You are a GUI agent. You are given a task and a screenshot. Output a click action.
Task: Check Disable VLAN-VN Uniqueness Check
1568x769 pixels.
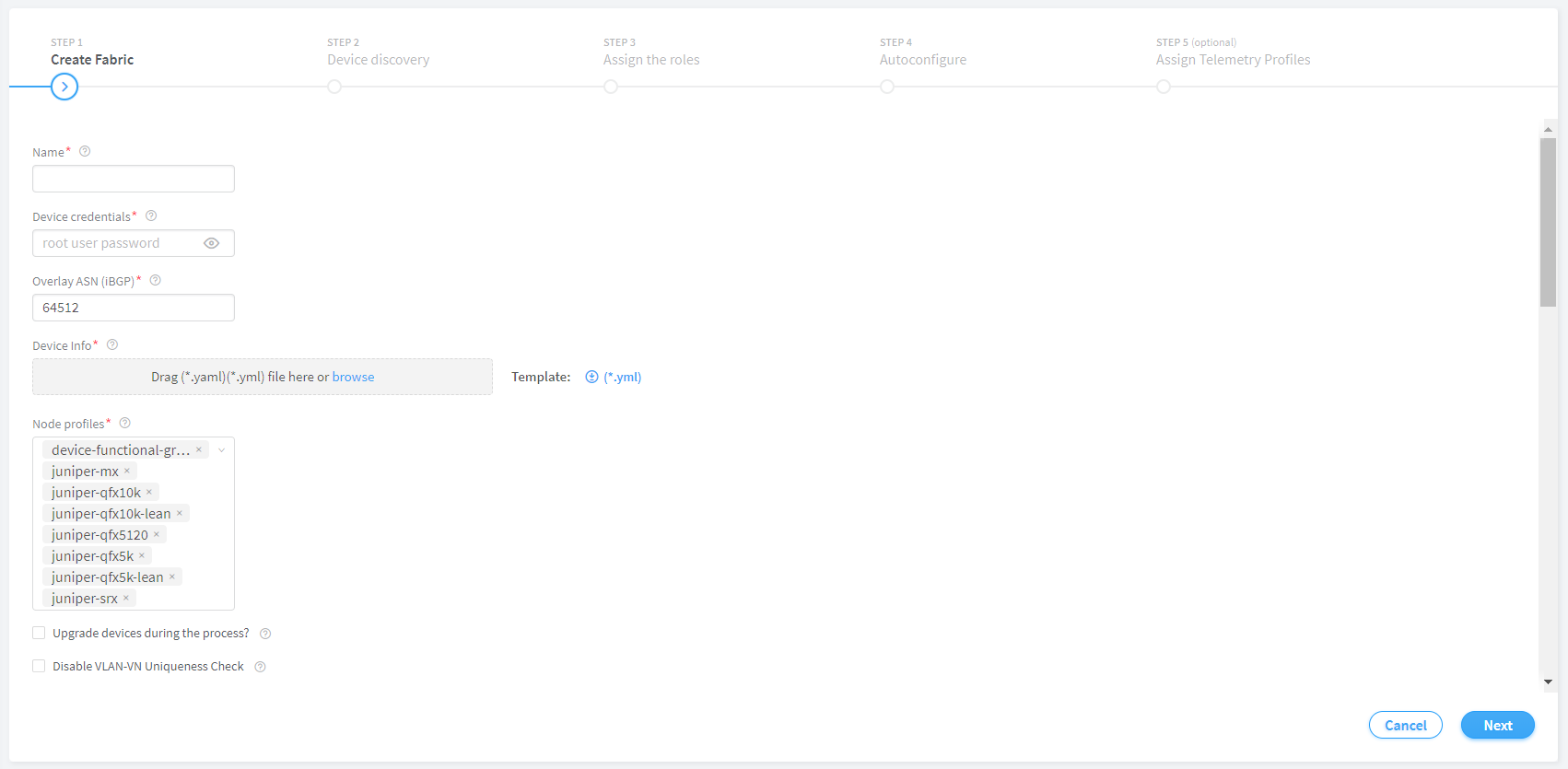pos(39,666)
